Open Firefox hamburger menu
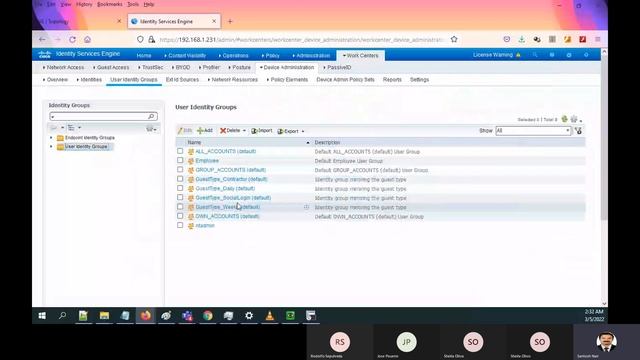The height and width of the screenshot is (360, 640). click(598, 39)
